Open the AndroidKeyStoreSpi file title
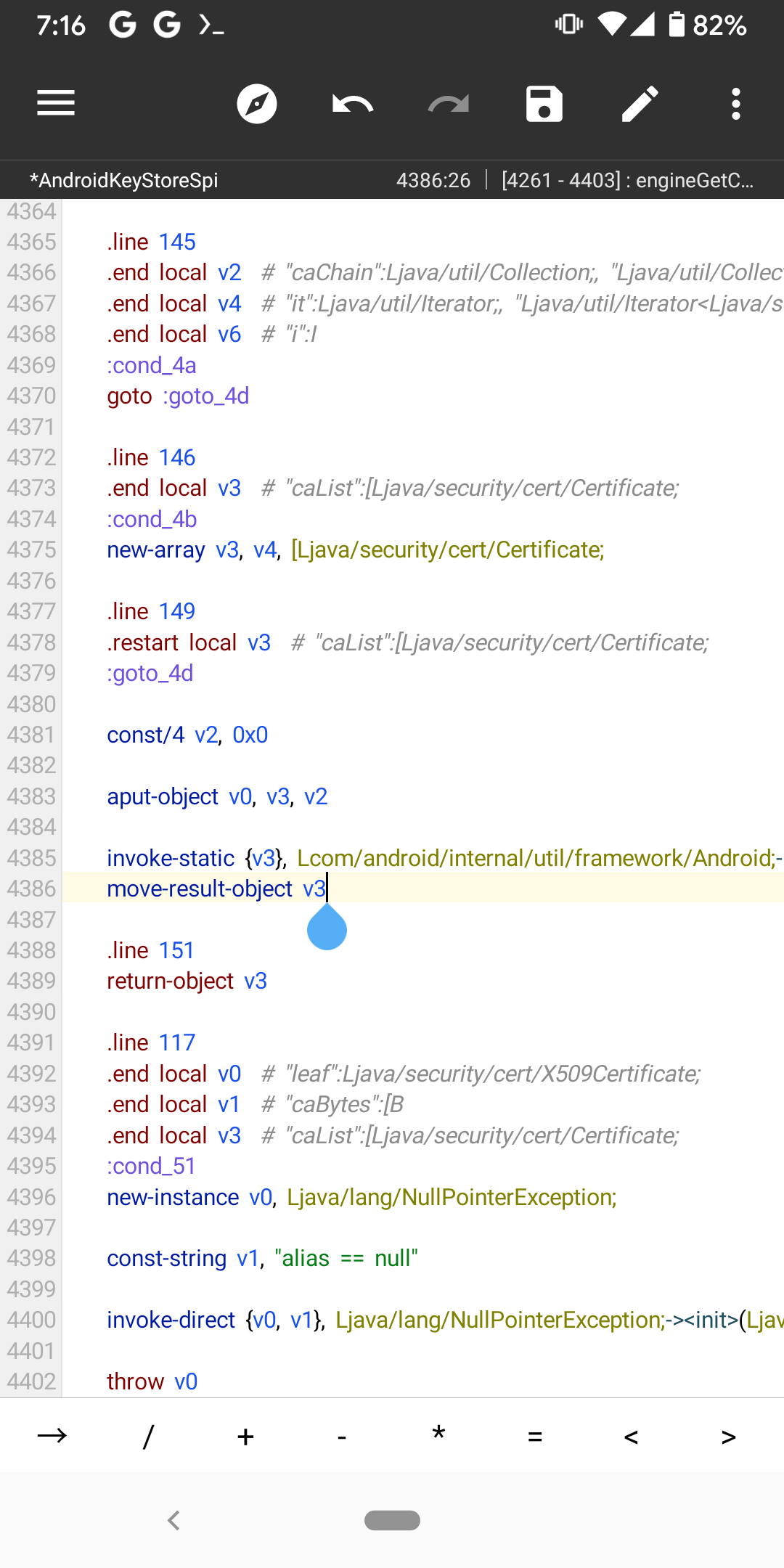 [x=123, y=180]
